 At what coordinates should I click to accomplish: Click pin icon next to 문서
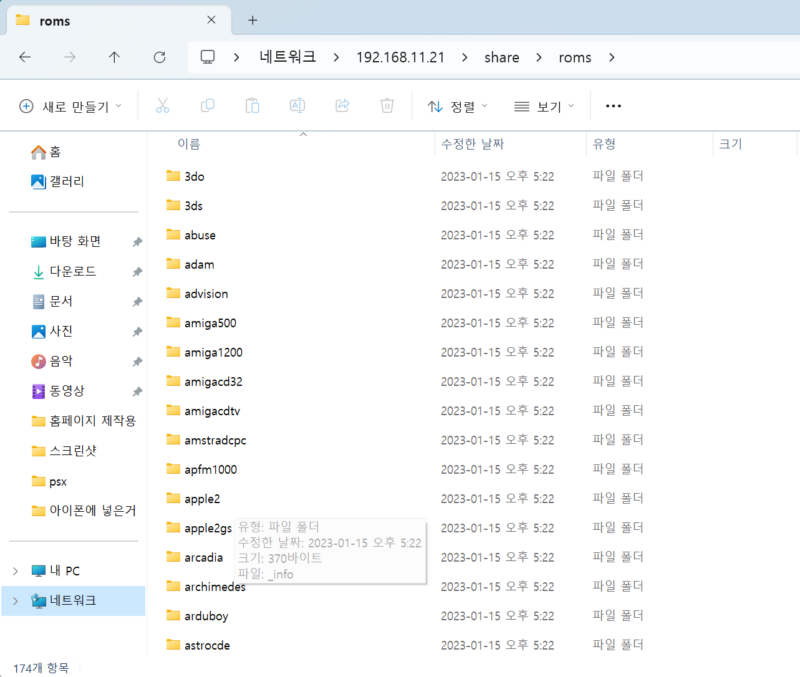[x=137, y=302]
